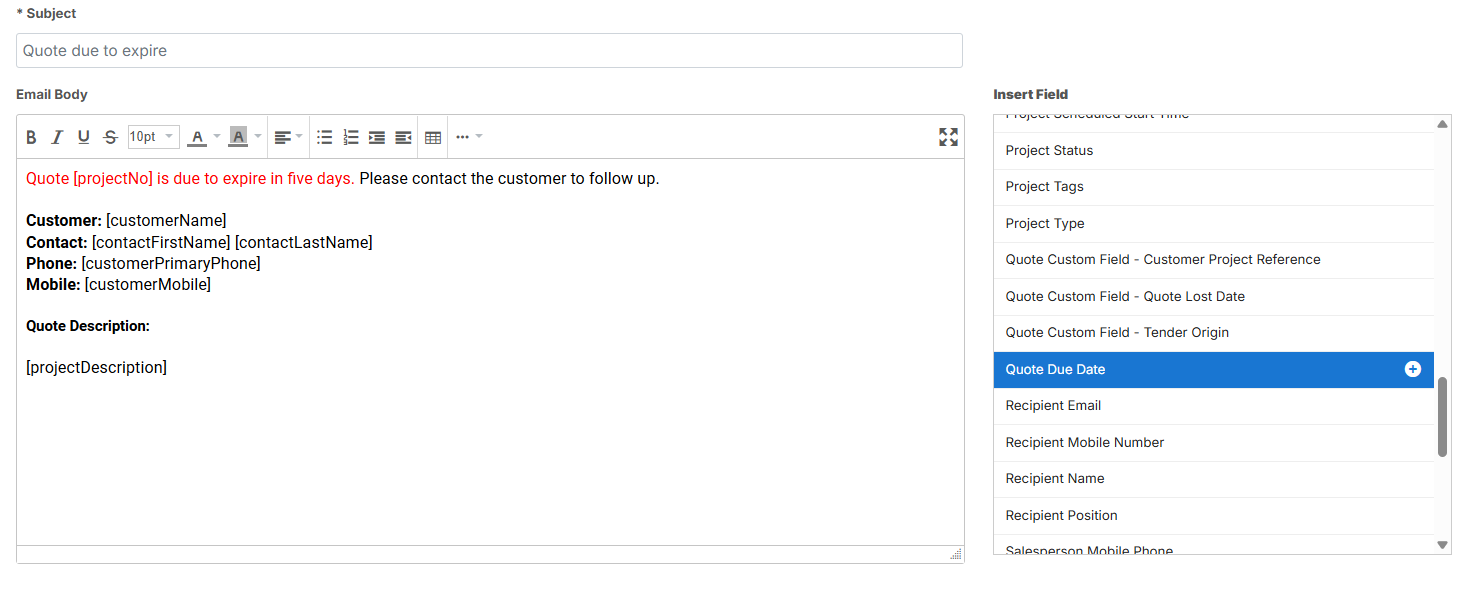
Task: Insert a table into email body
Action: tap(433, 137)
